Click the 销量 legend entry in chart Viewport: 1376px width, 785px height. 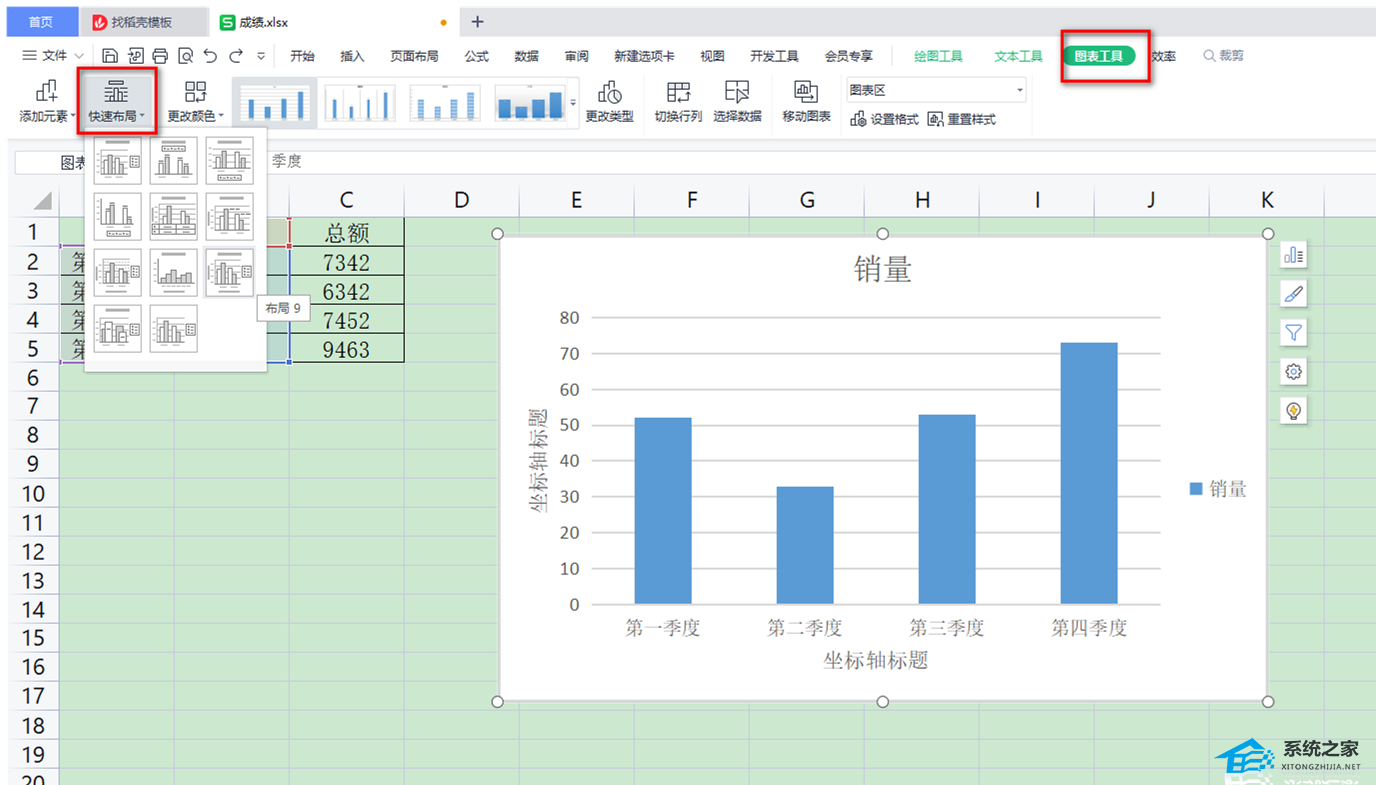pos(1218,489)
